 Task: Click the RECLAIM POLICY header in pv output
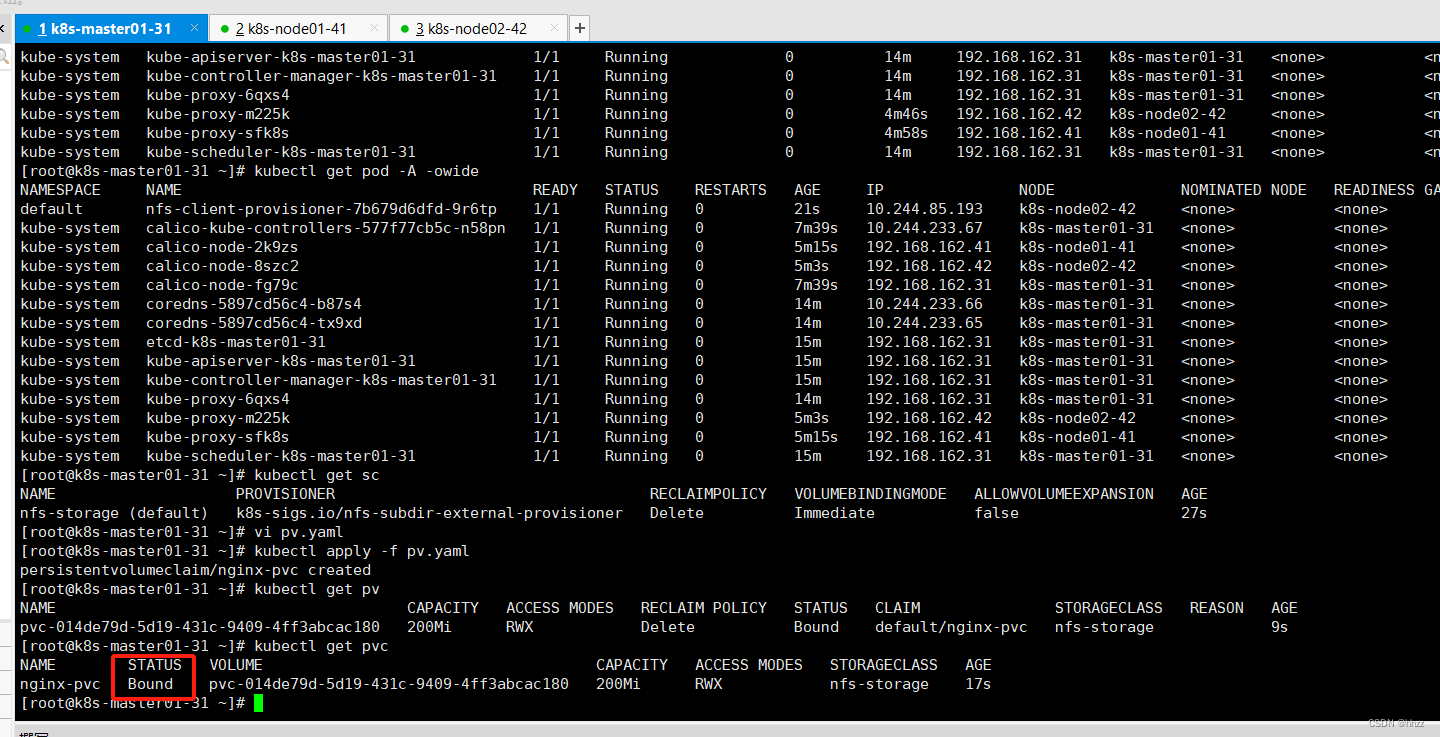click(704, 608)
